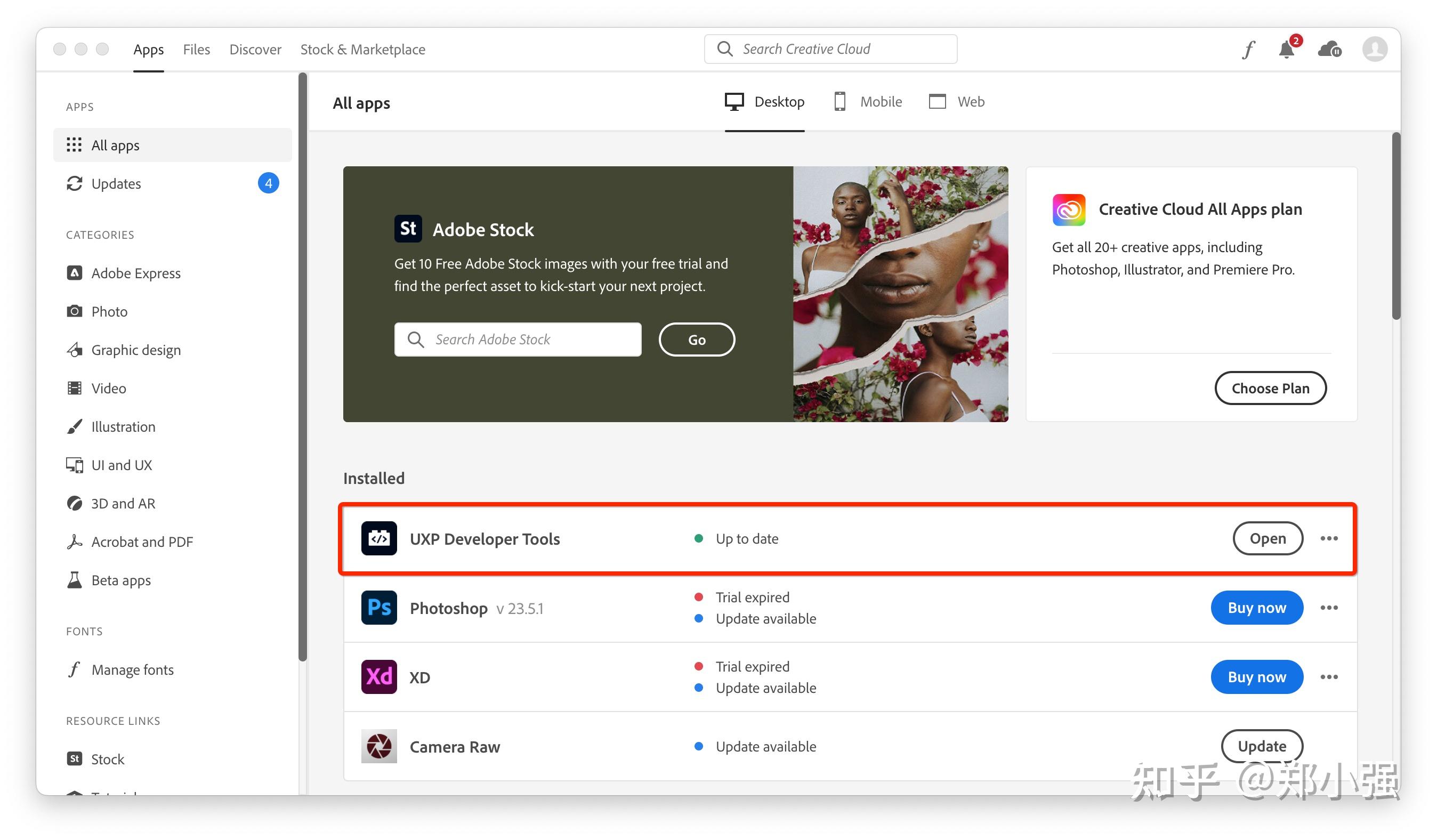Screen dimensions: 1437x840
Task: Click the Illustration paintbrush icon
Action: pos(75,426)
